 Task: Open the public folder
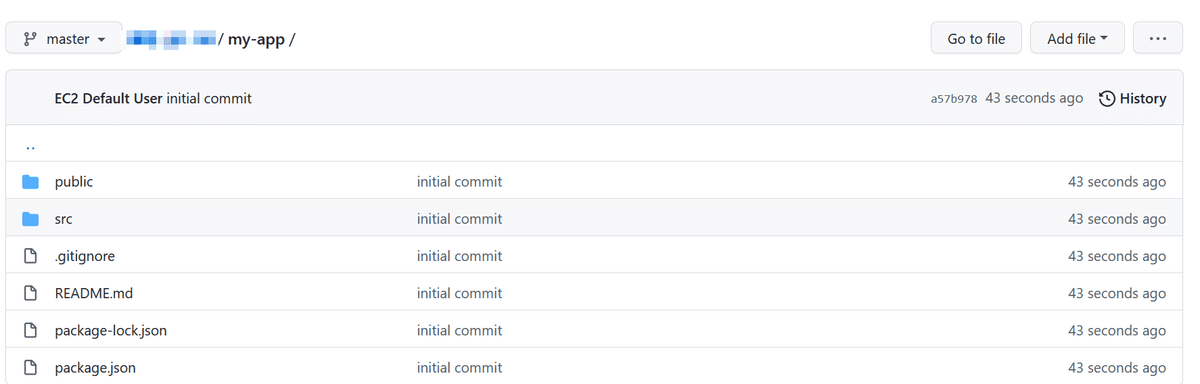74,182
